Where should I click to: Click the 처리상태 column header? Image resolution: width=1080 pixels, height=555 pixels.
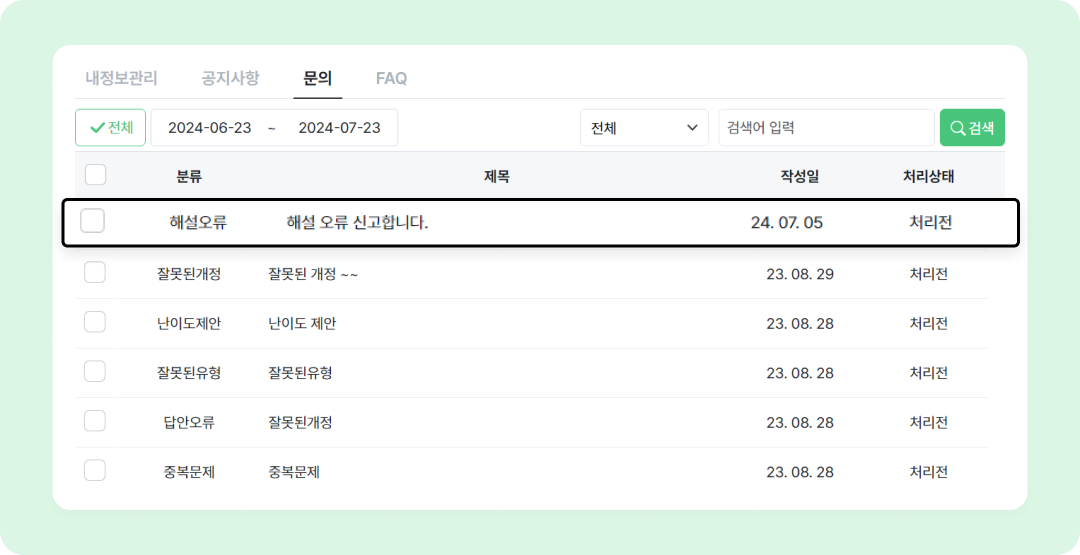928,176
